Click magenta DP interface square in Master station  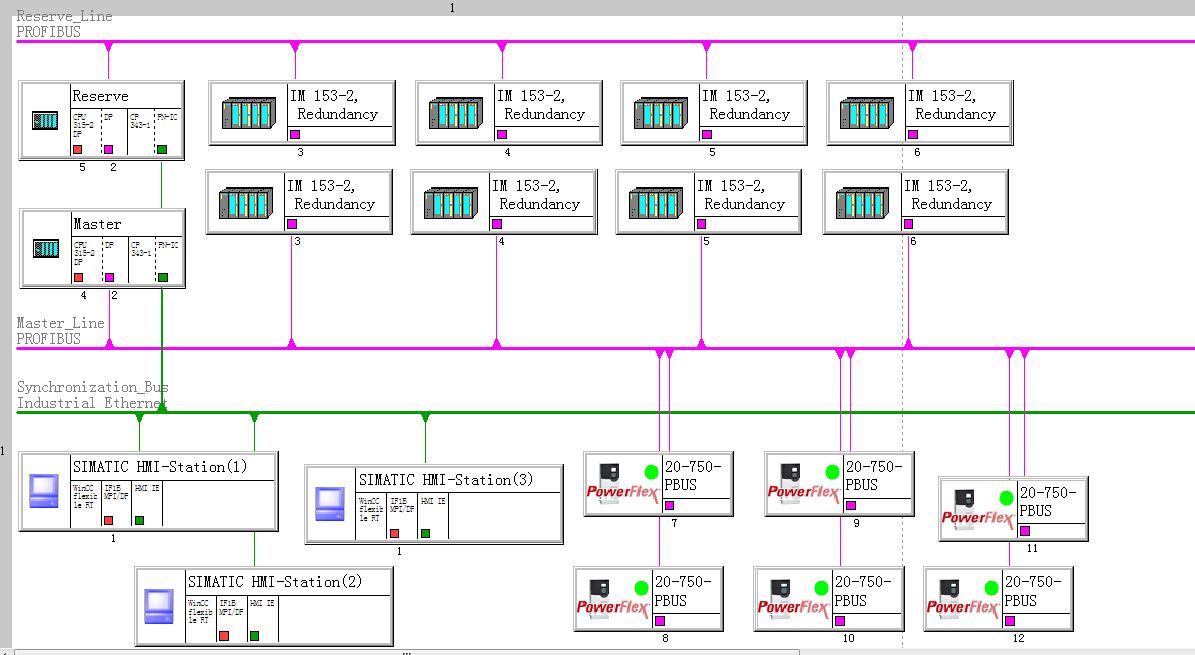click(109, 278)
